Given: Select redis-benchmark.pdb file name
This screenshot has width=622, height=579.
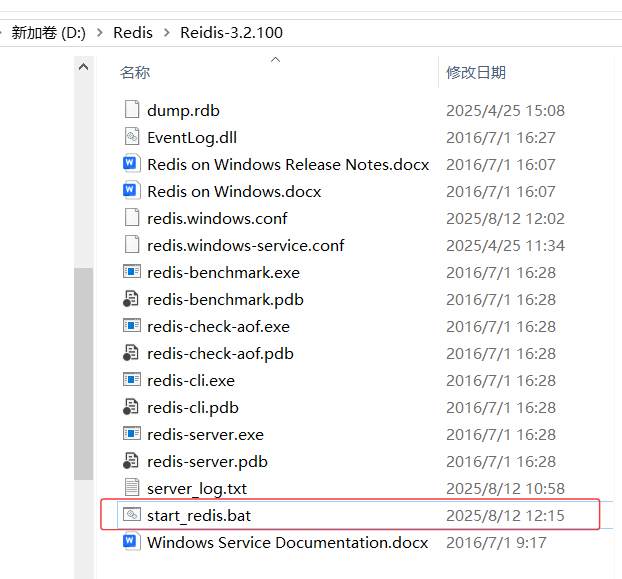Looking at the screenshot, I should click(225, 299).
